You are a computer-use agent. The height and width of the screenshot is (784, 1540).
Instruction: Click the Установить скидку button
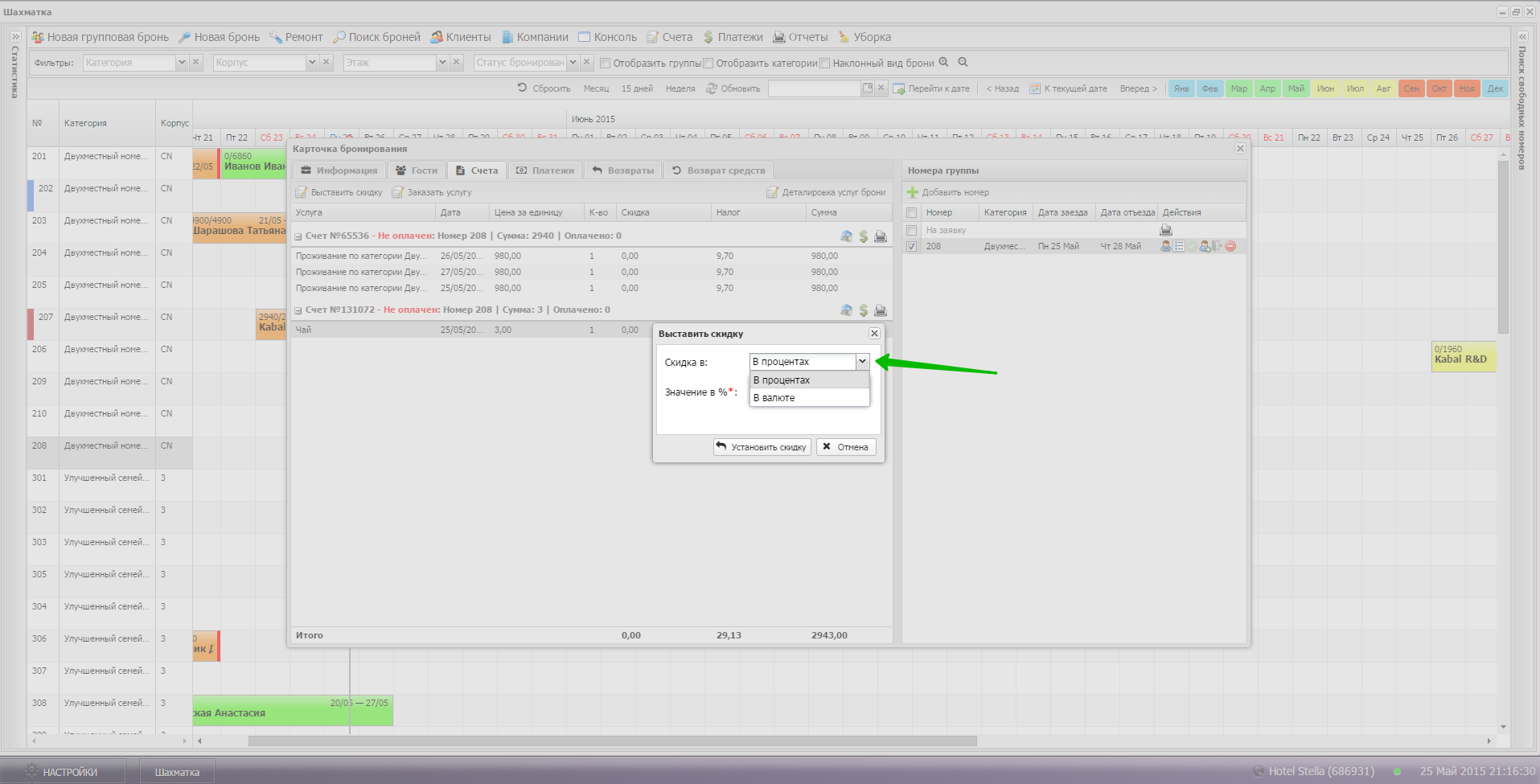coord(762,447)
